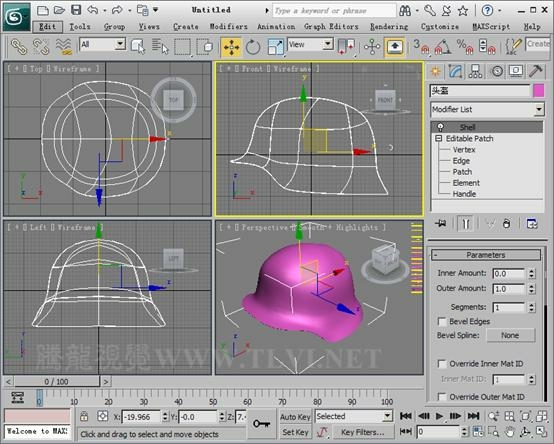Screen dimensions: 554x444
Task: Toggle Window/Crossing selection mode
Action: pyautogui.click(x=205, y=47)
